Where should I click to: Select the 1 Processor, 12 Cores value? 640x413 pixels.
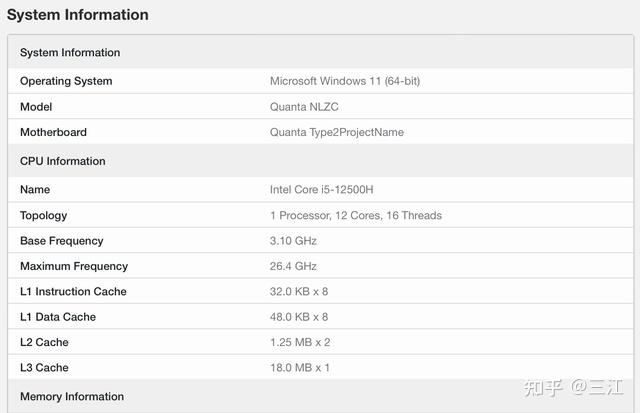pyautogui.click(x=356, y=215)
